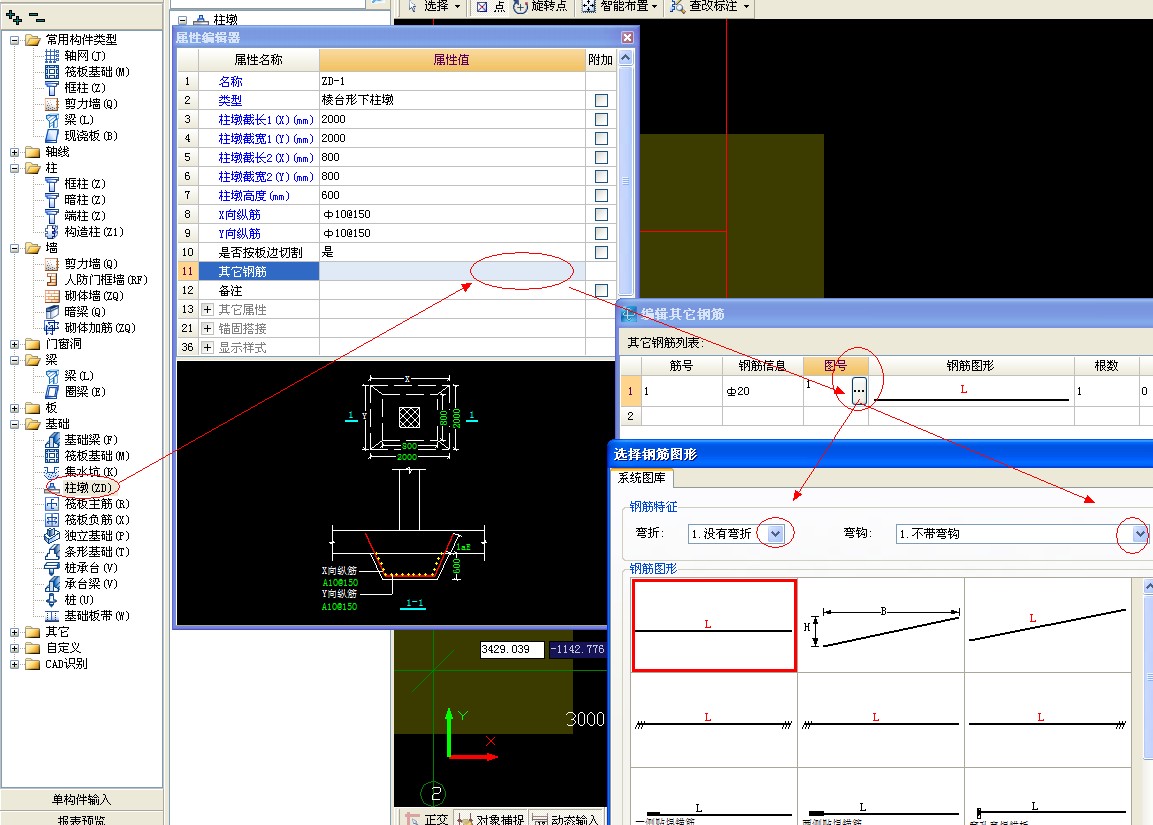Select the 构造柱(Z1) icon

(51, 232)
